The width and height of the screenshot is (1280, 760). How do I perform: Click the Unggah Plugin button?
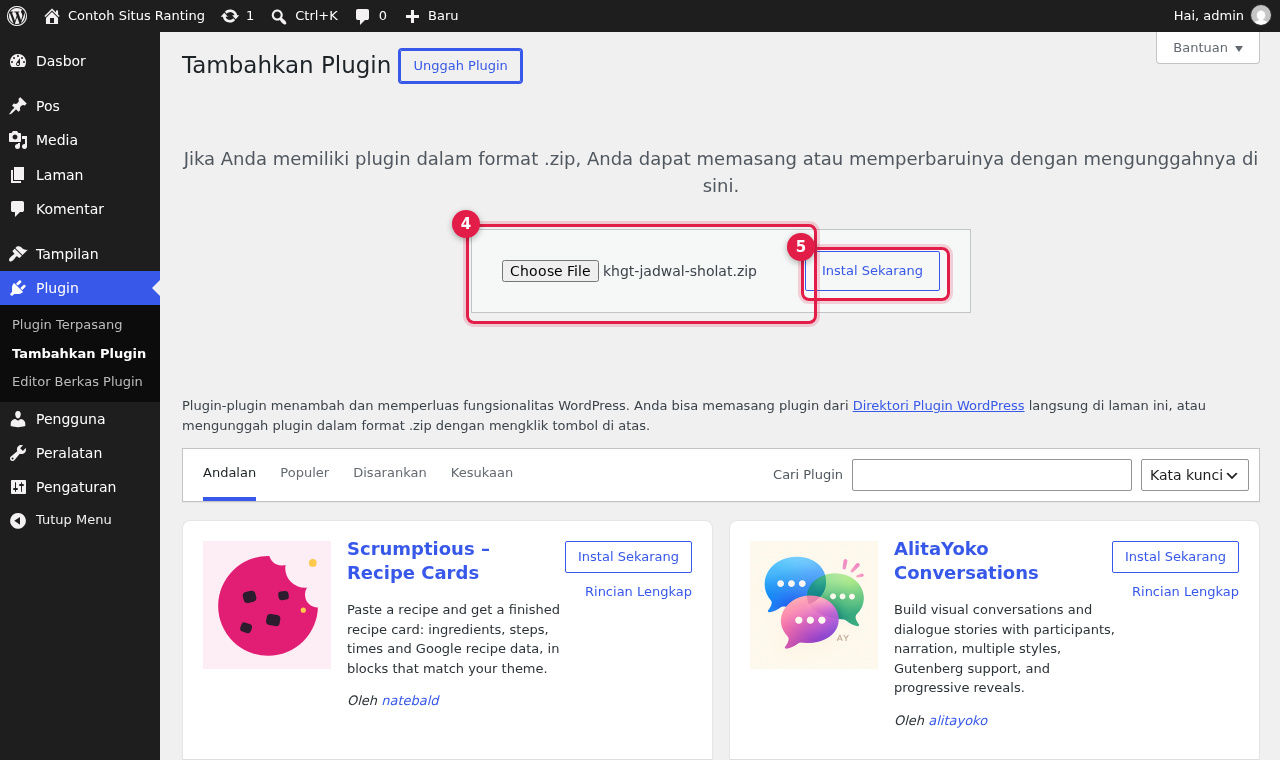(460, 66)
